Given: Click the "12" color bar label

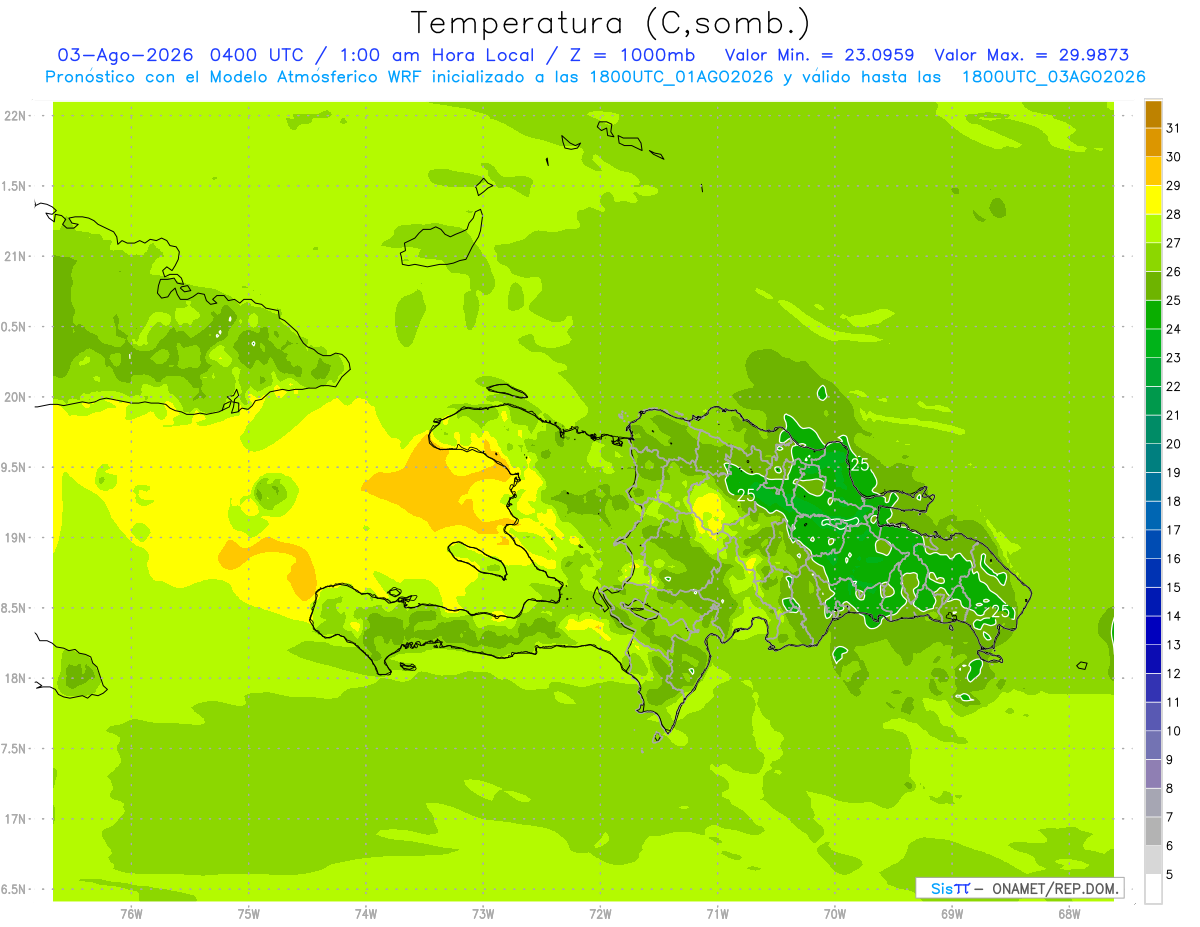Looking at the screenshot, I should click(1174, 673).
